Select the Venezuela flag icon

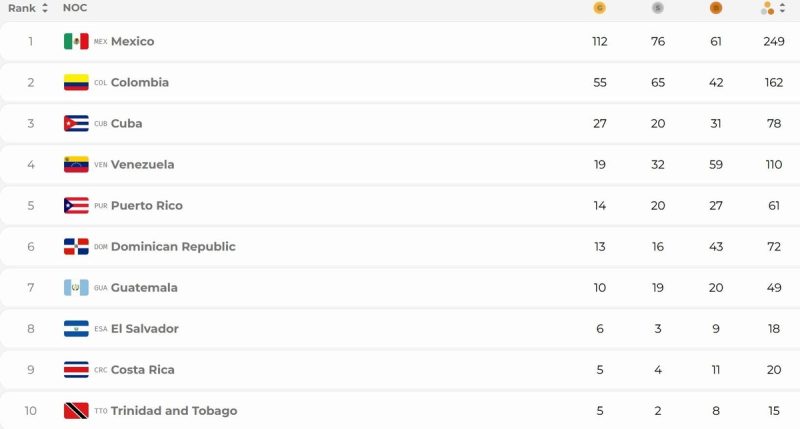coord(76,164)
